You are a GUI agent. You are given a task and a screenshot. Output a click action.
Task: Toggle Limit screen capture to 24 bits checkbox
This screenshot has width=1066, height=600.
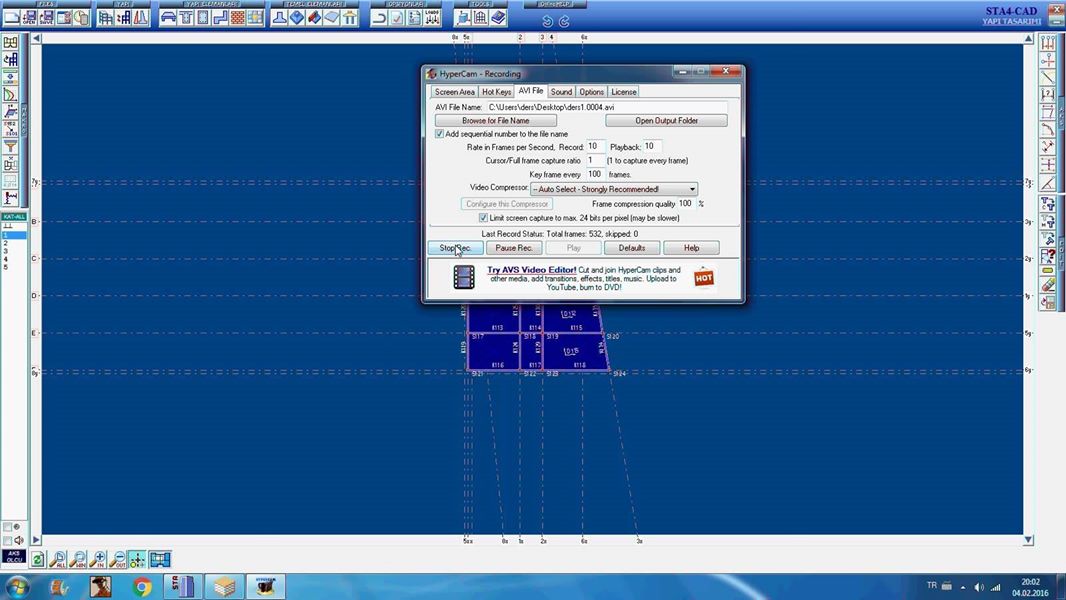click(x=483, y=218)
